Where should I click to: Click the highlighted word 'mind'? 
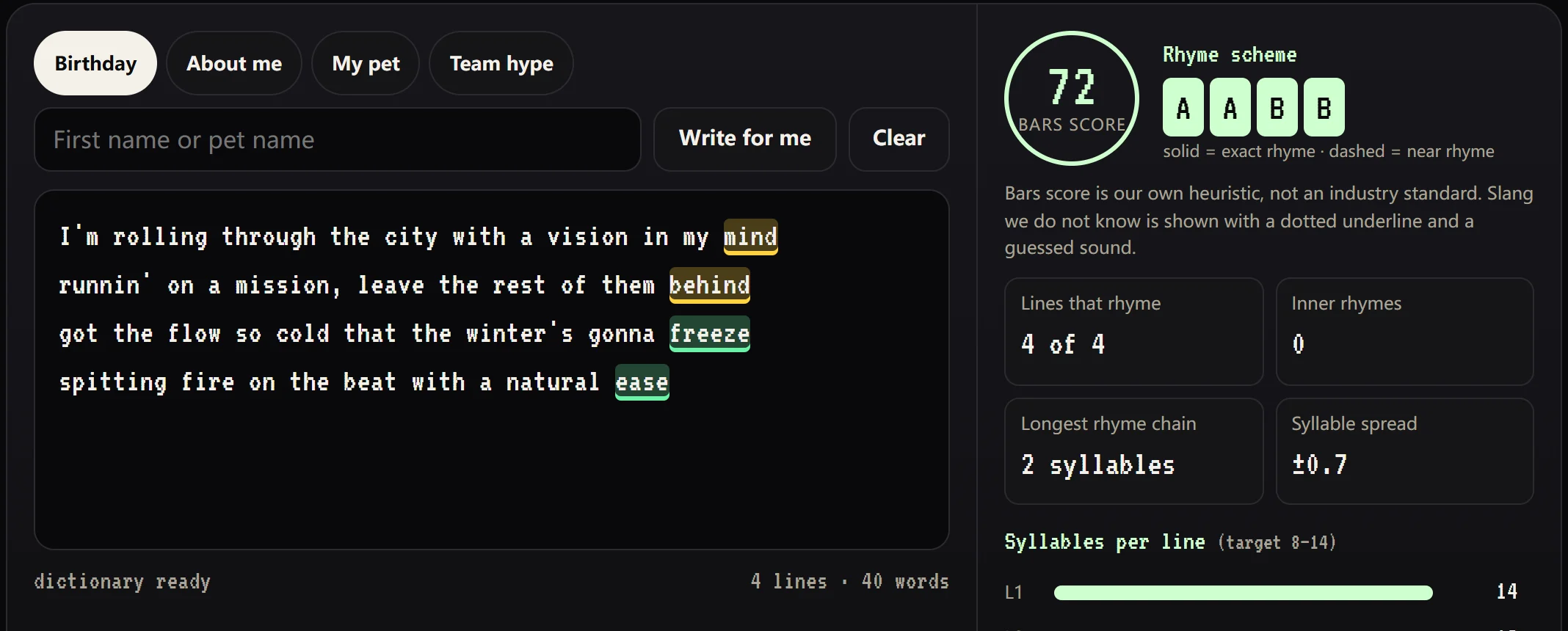tap(750, 237)
